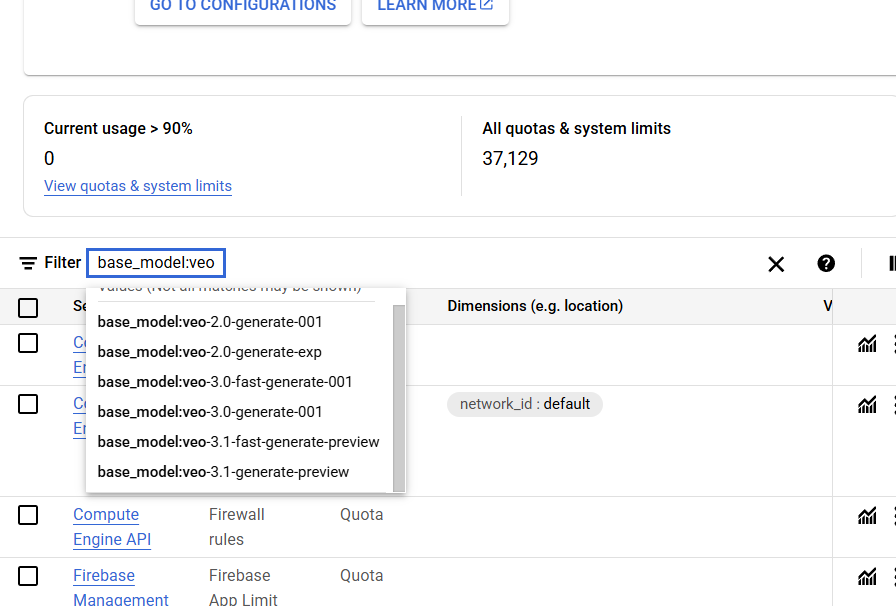Click the LEARN MORE button

435,9
